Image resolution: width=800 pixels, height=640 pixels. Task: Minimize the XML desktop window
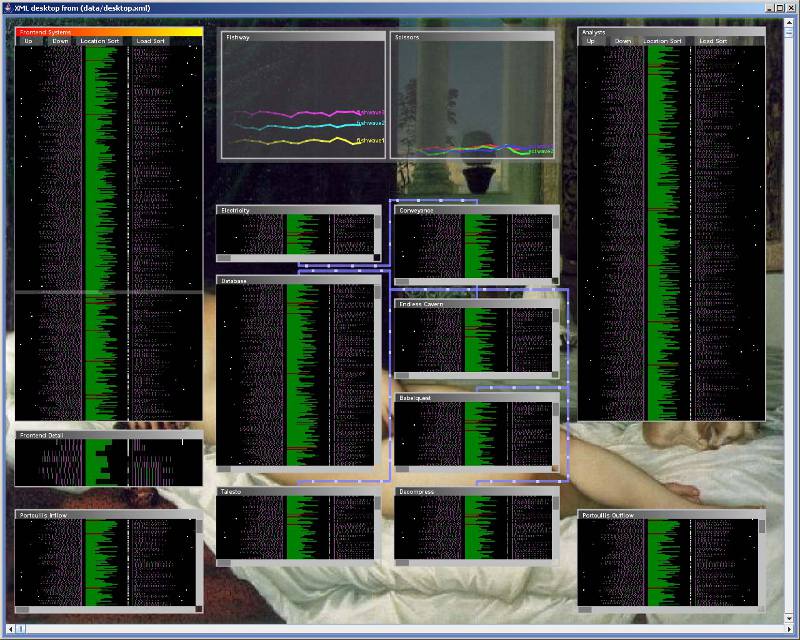pyautogui.click(x=770, y=8)
